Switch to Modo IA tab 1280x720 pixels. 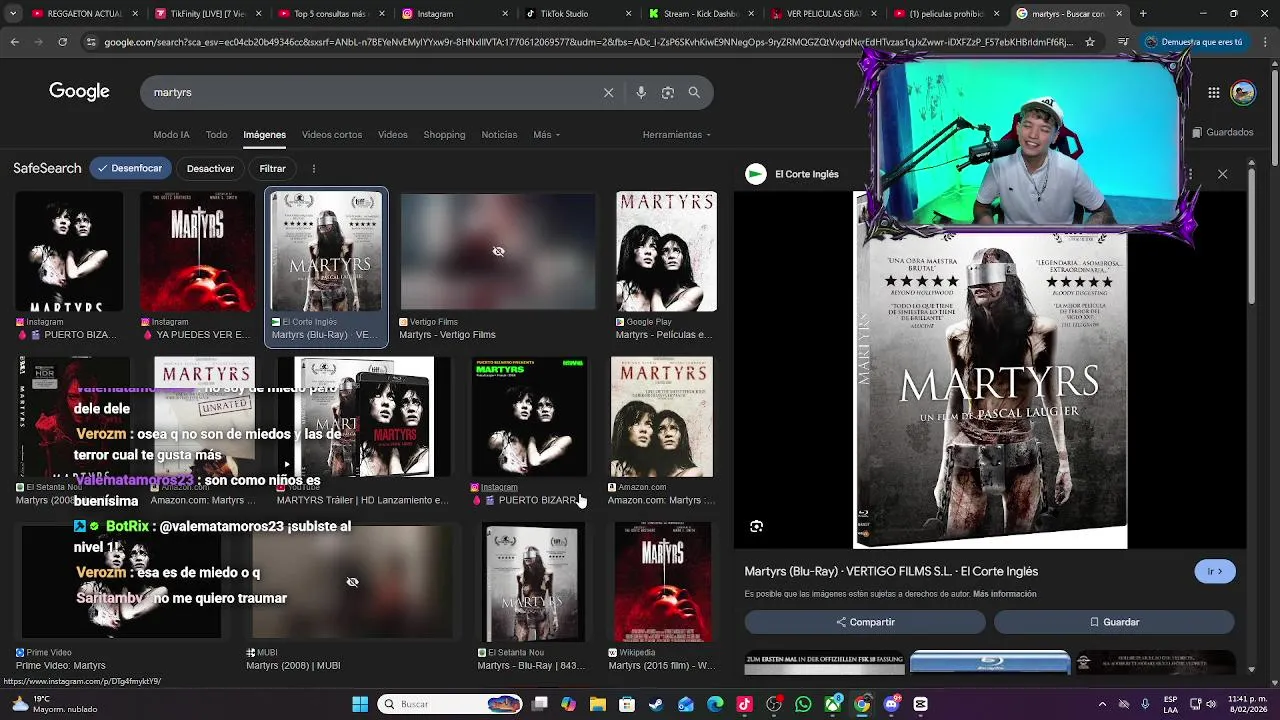click(x=171, y=135)
